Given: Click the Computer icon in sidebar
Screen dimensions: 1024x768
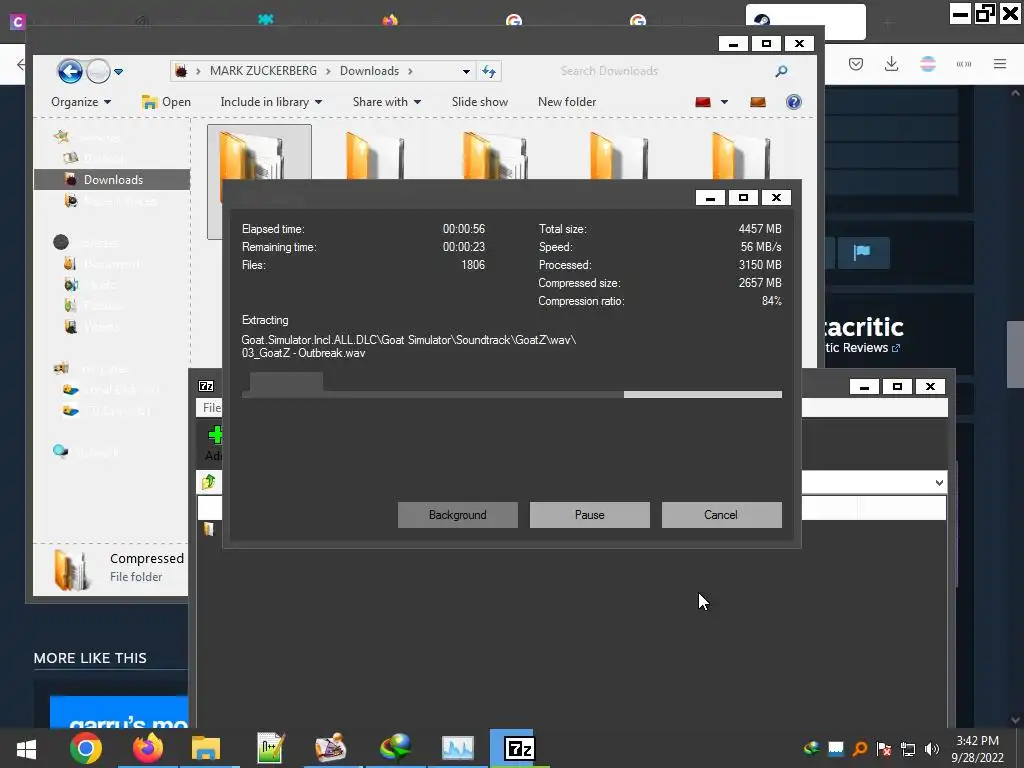Looking at the screenshot, I should (61, 368).
